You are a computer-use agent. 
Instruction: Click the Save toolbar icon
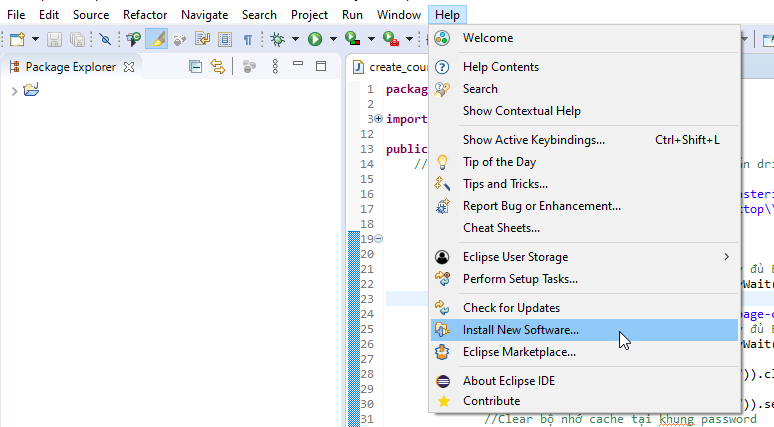pos(54,39)
